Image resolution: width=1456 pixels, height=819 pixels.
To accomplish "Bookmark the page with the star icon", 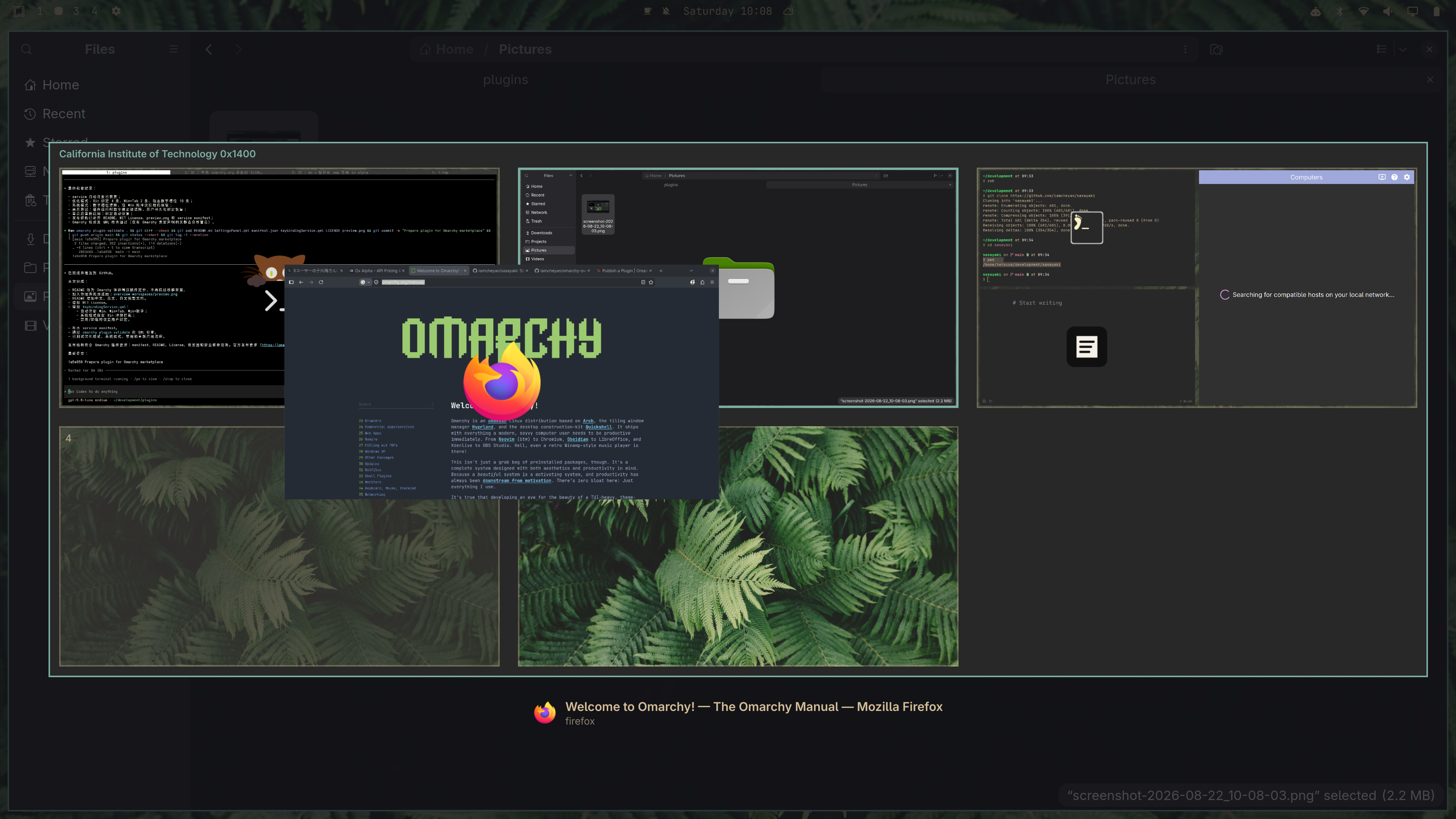I will 651,282.
